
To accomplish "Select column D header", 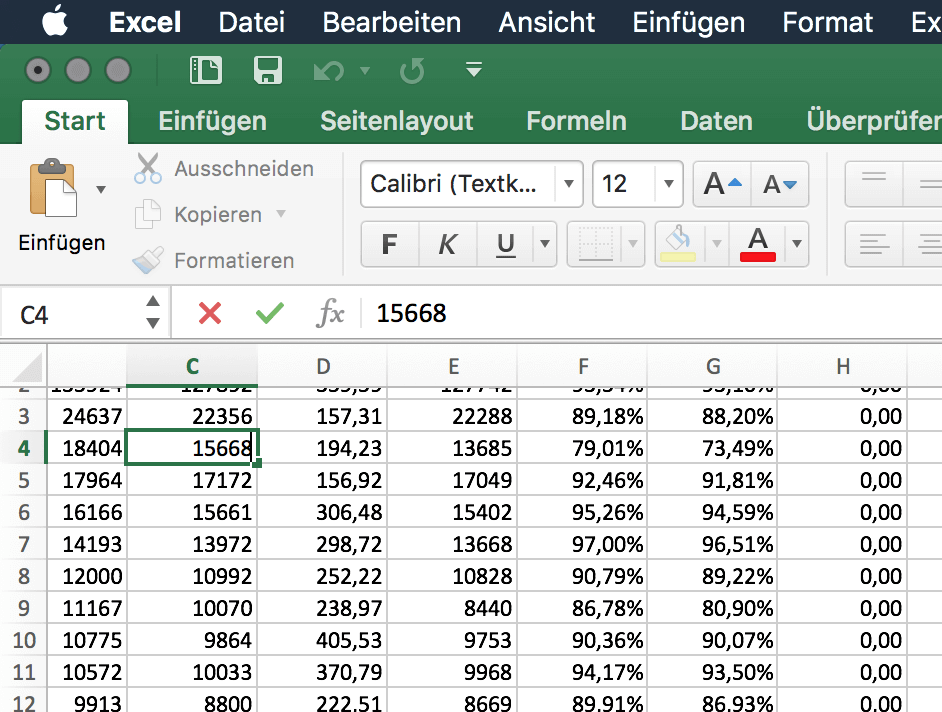I will [x=323, y=366].
